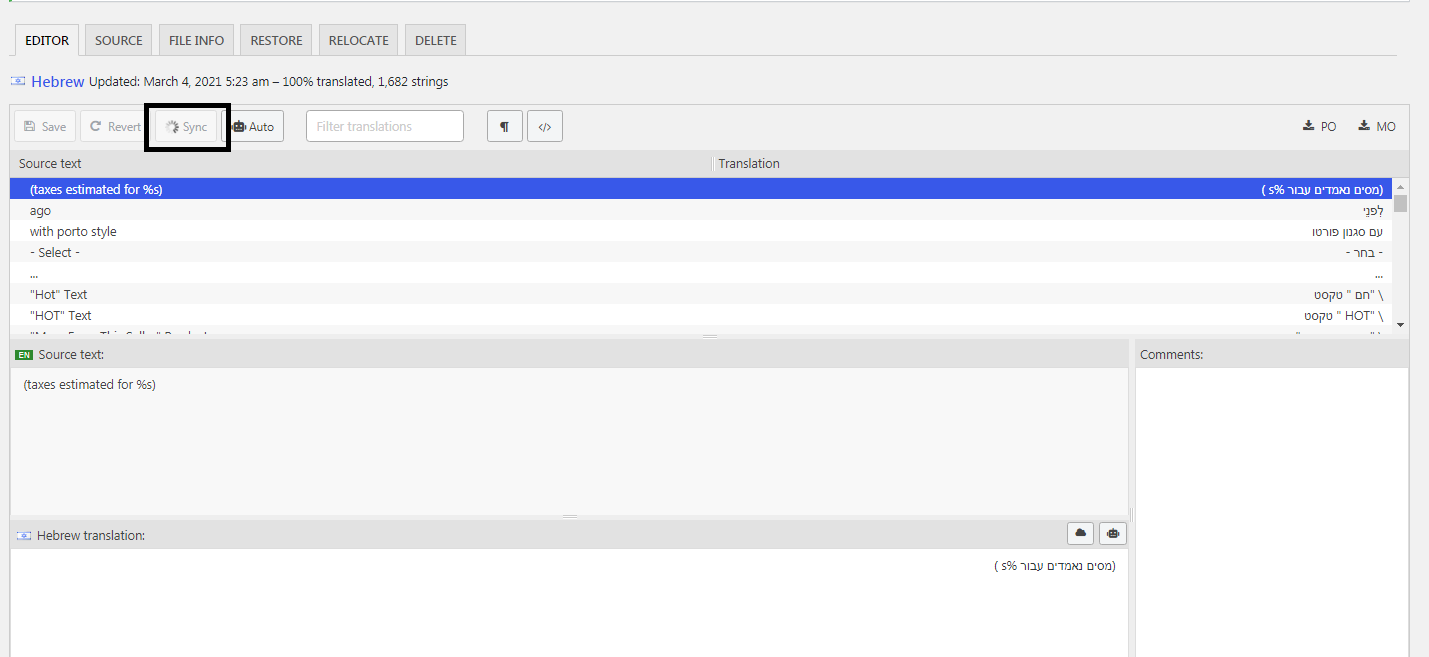Click the Auto translate button
The image size is (1429, 657).
(253, 126)
